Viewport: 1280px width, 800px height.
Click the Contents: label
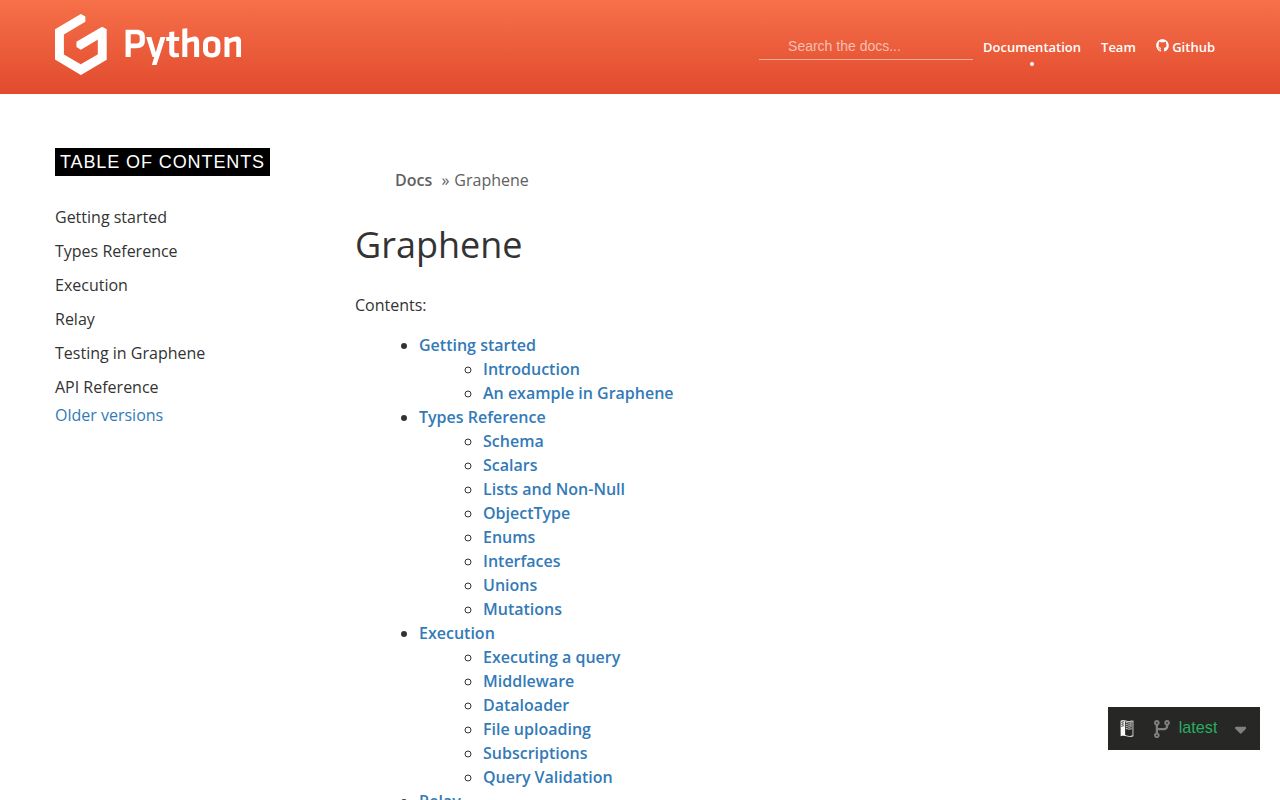pyautogui.click(x=391, y=305)
